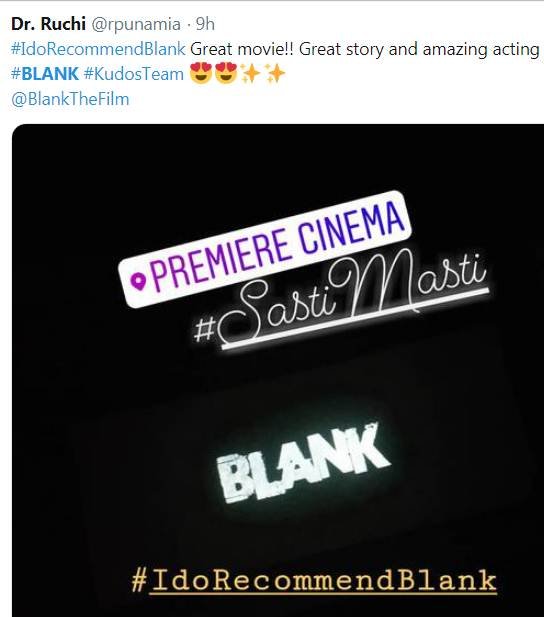Open the tweet's 9h timestamp

205,24
